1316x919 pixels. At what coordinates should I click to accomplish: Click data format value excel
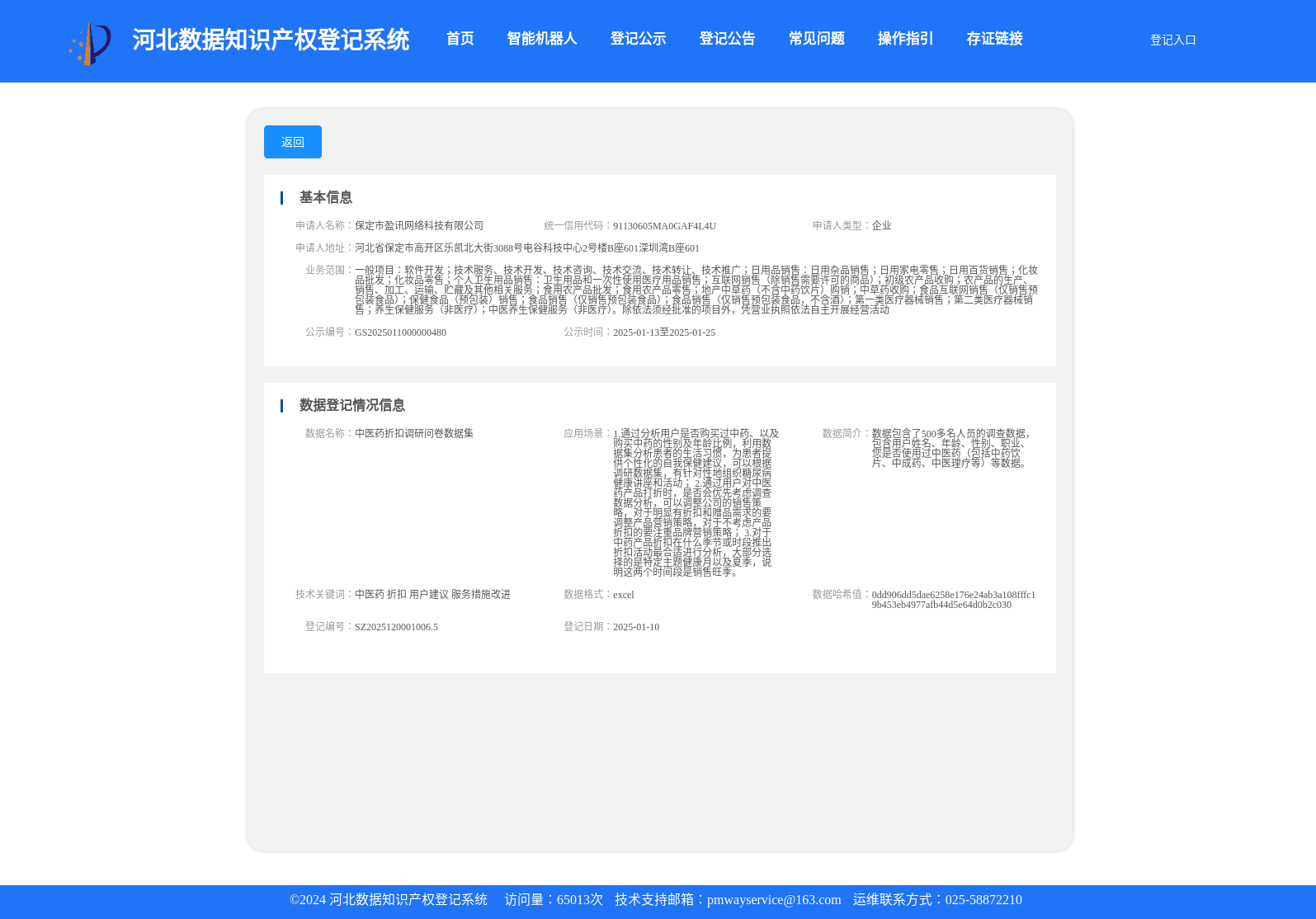click(x=624, y=595)
